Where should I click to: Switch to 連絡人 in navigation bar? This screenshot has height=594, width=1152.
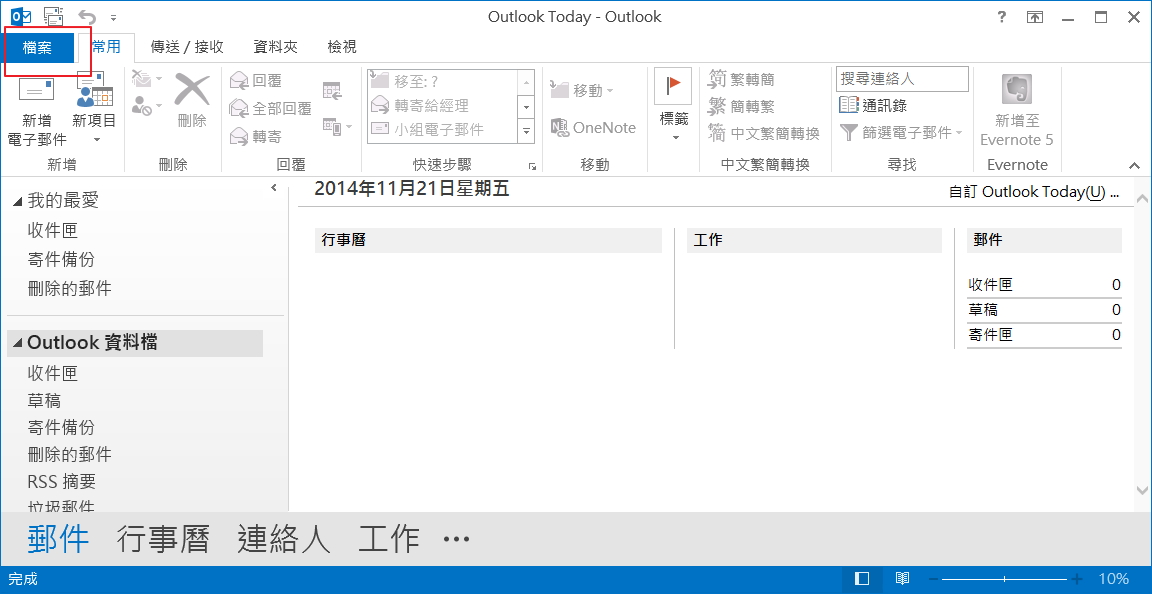tap(284, 540)
